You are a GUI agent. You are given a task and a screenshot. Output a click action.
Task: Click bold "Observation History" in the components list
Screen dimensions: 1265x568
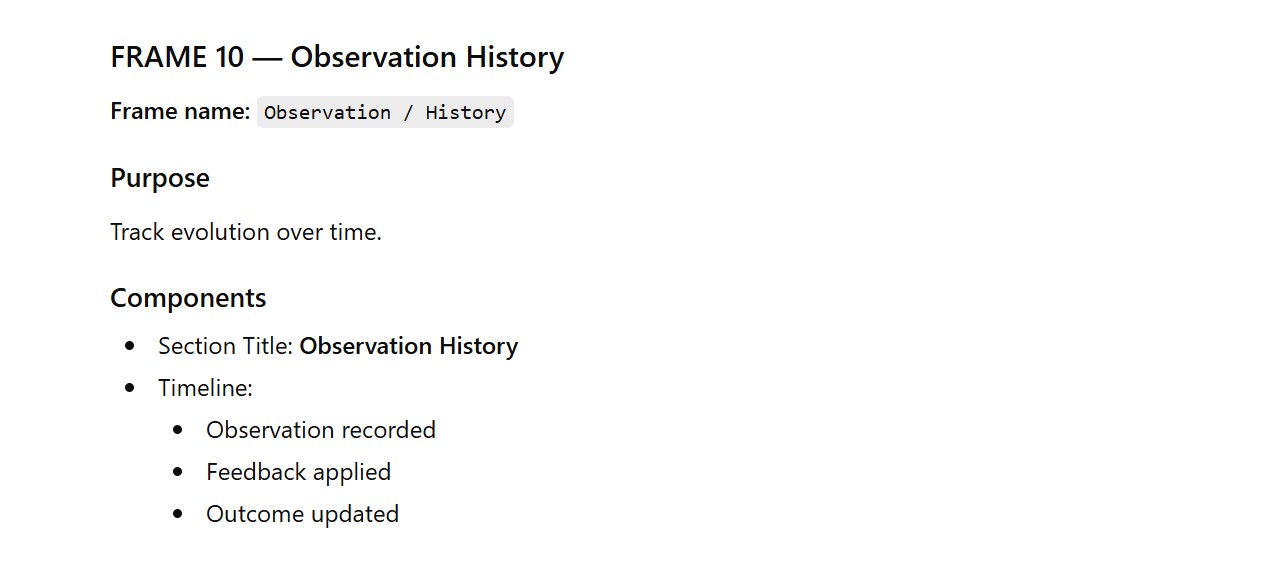(408, 346)
